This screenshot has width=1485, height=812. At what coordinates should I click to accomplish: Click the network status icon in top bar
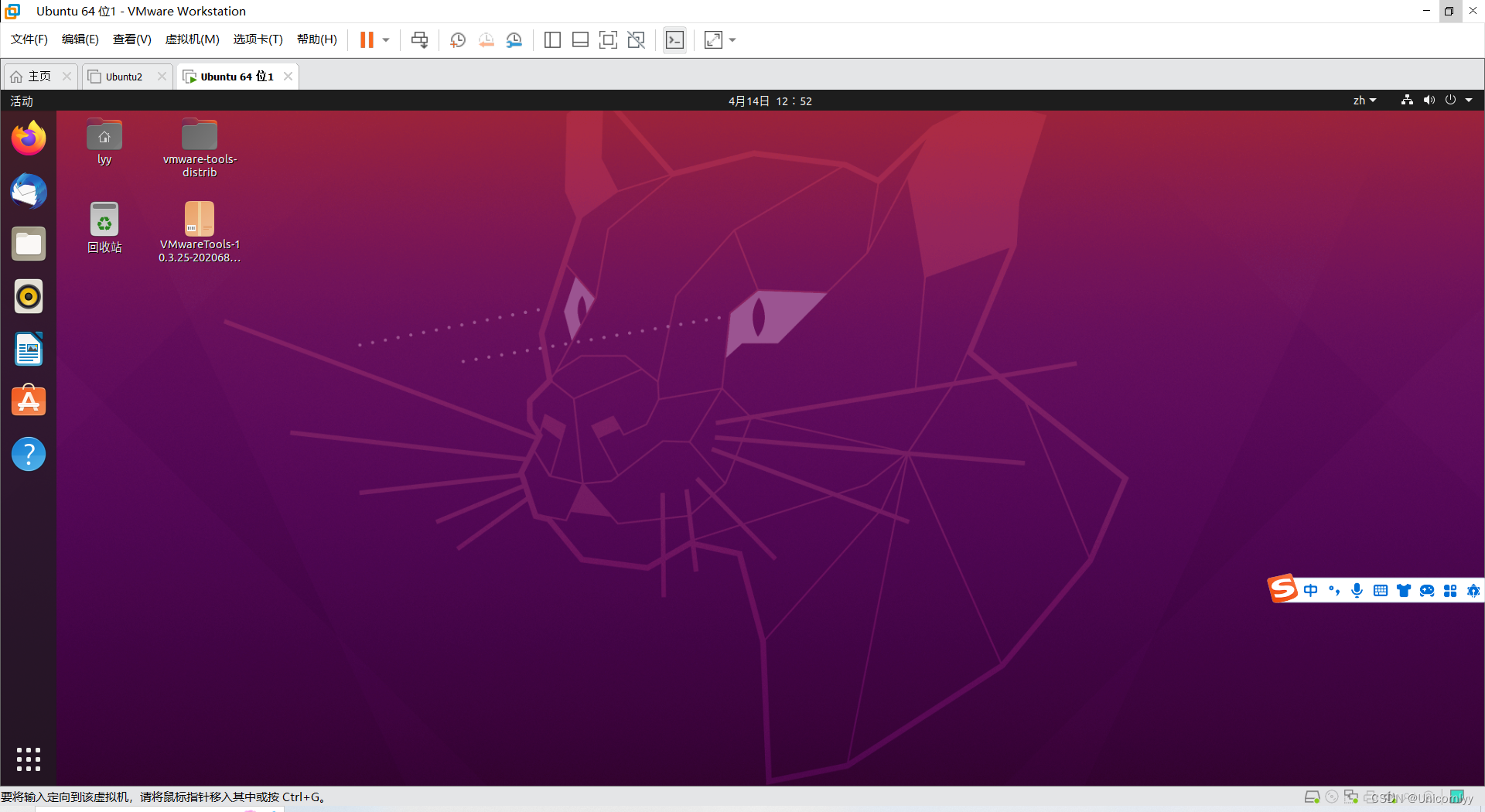(x=1407, y=101)
